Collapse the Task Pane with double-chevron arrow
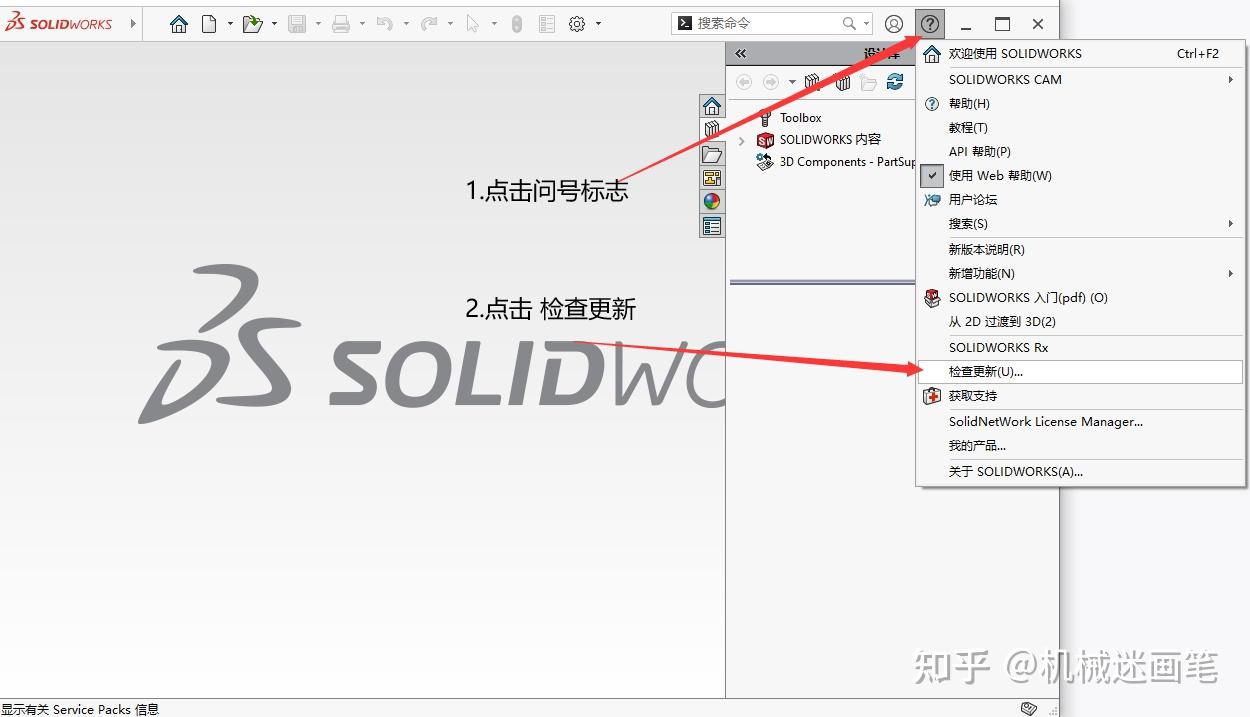 [740, 53]
